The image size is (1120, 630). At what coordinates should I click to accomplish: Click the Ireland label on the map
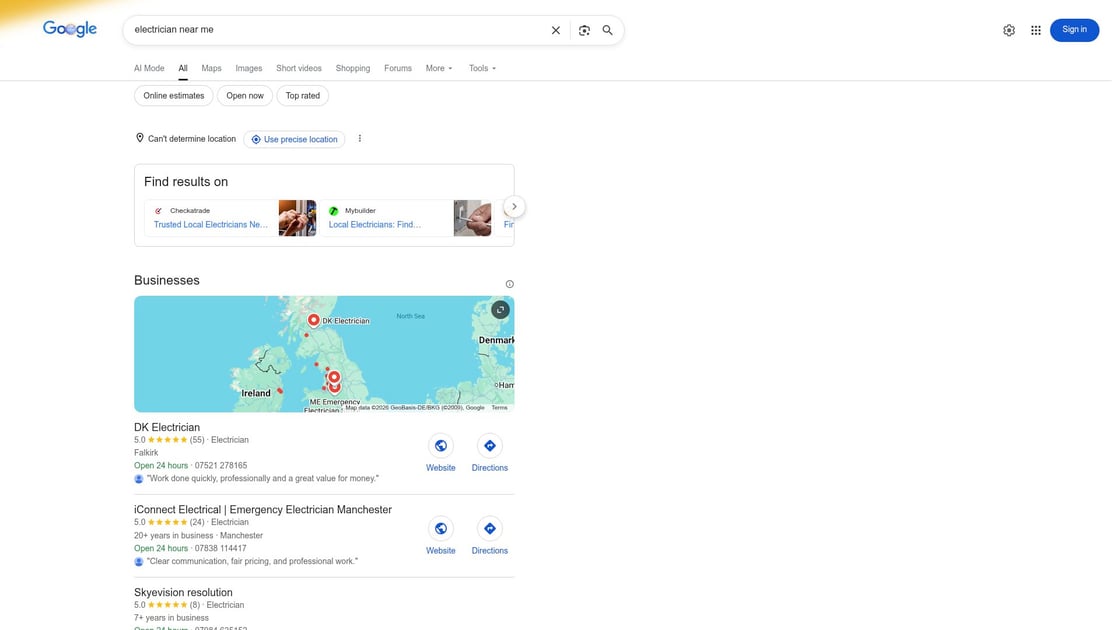[x=256, y=393]
